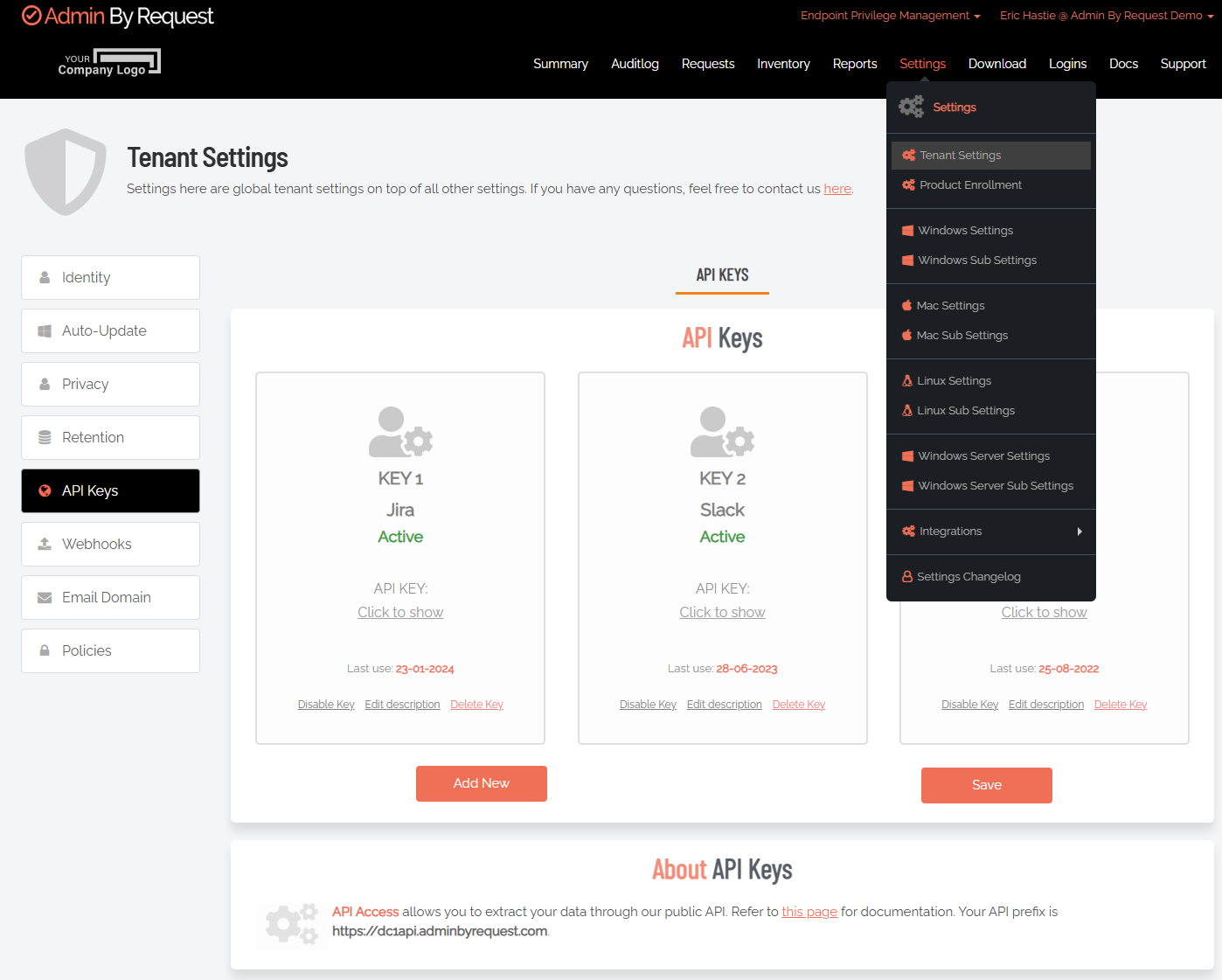The image size is (1222, 980).
Task: Click Delete Key for Slack key
Action: [x=798, y=705]
